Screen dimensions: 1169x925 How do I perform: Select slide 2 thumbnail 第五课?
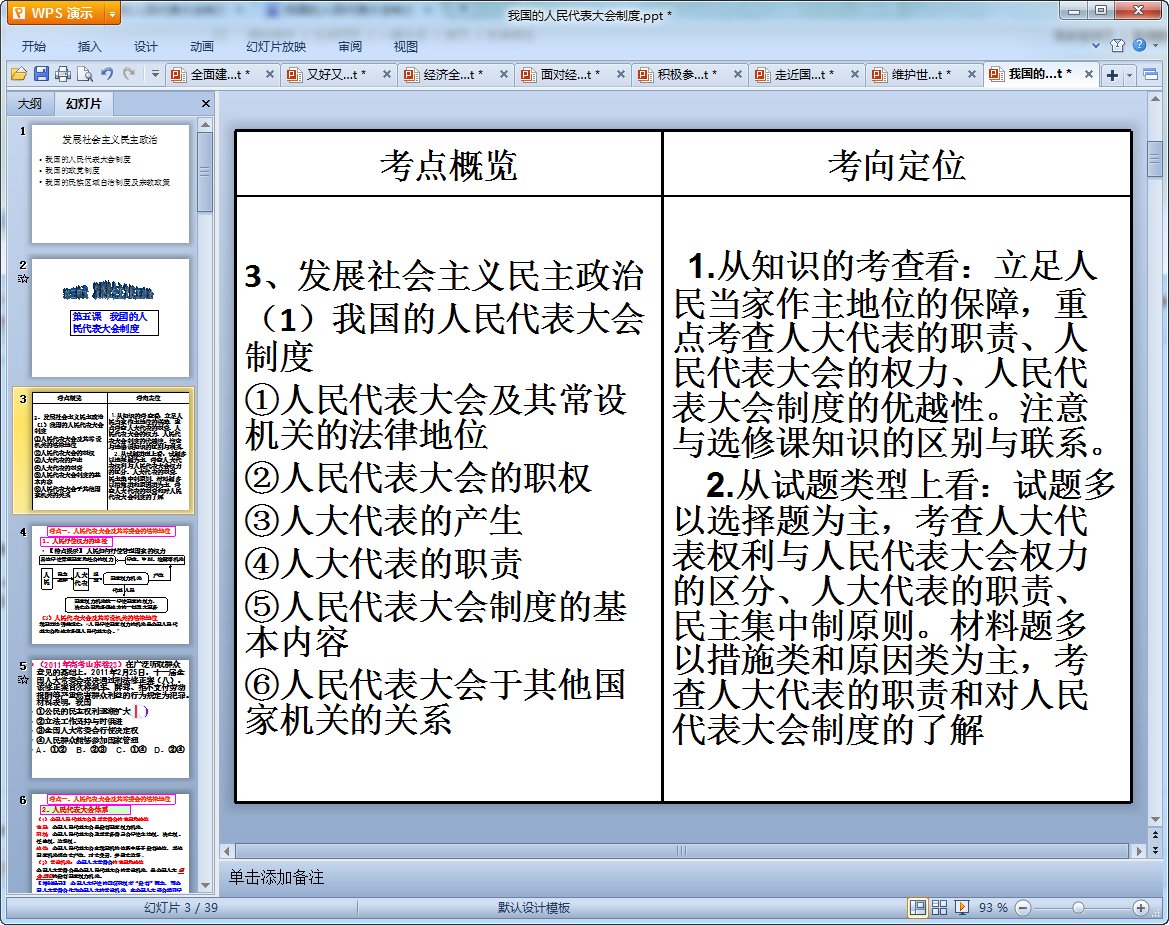coord(110,318)
